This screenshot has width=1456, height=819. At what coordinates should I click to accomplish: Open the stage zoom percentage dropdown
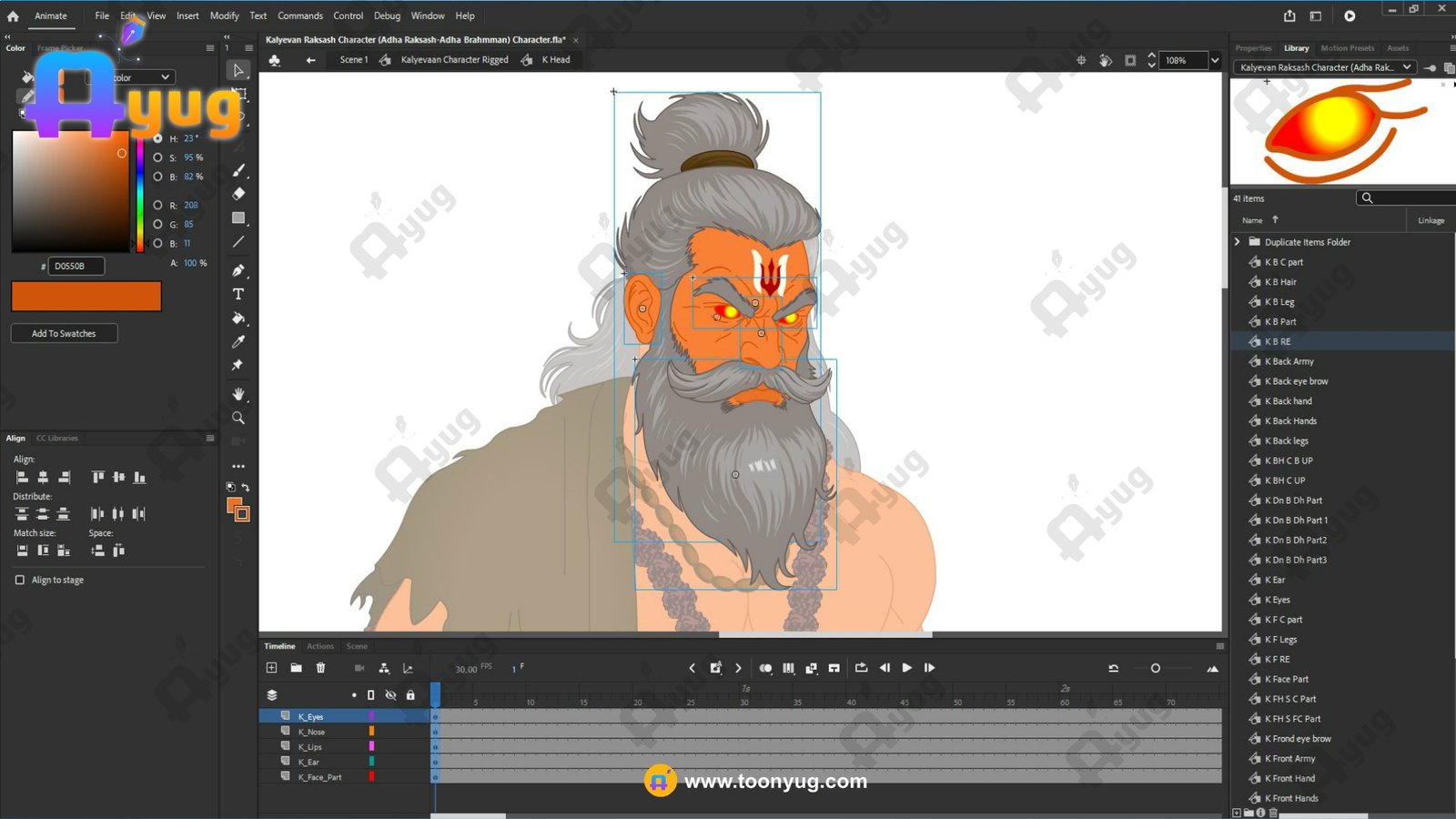click(1214, 60)
